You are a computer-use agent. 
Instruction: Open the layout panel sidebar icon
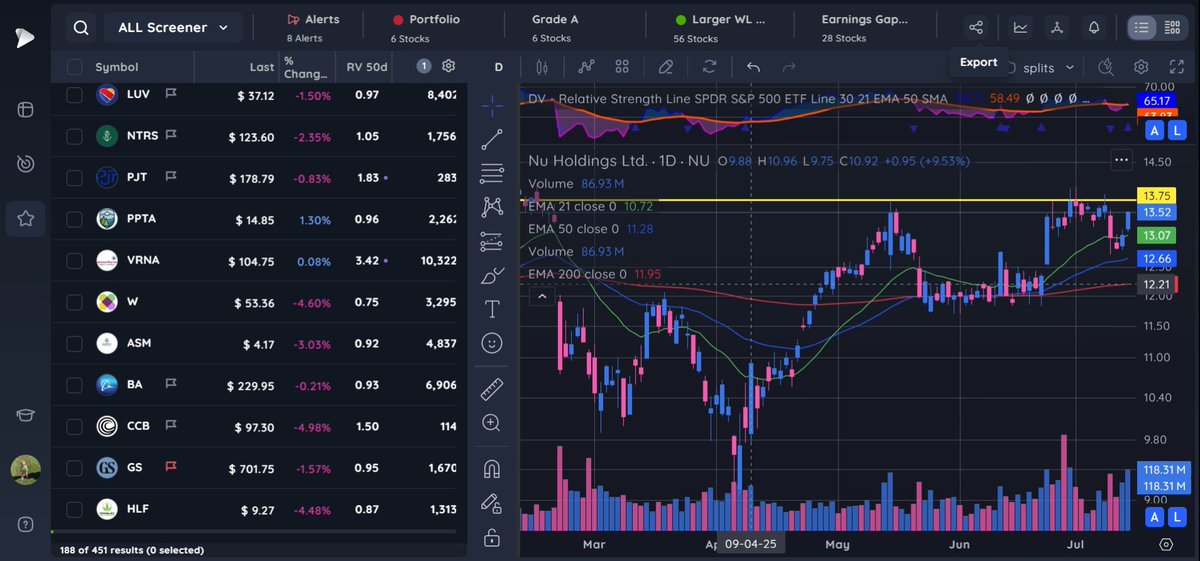[x=25, y=109]
